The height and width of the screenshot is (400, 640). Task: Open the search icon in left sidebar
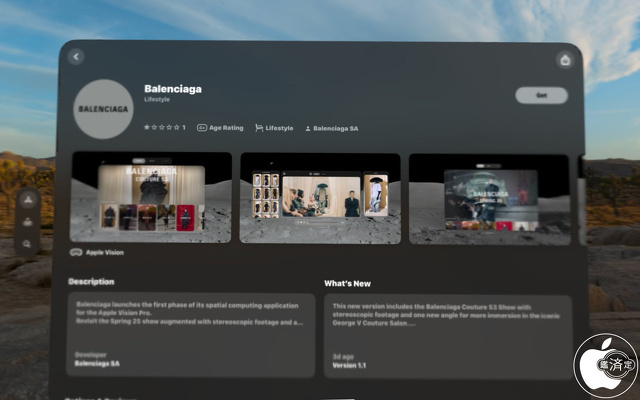tap(27, 243)
